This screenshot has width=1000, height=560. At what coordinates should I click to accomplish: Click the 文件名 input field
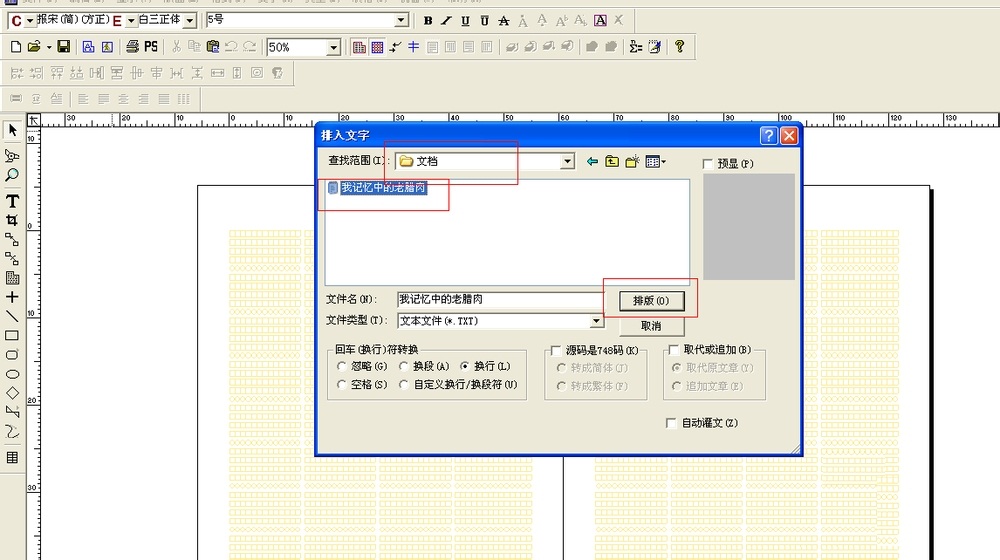(499, 299)
